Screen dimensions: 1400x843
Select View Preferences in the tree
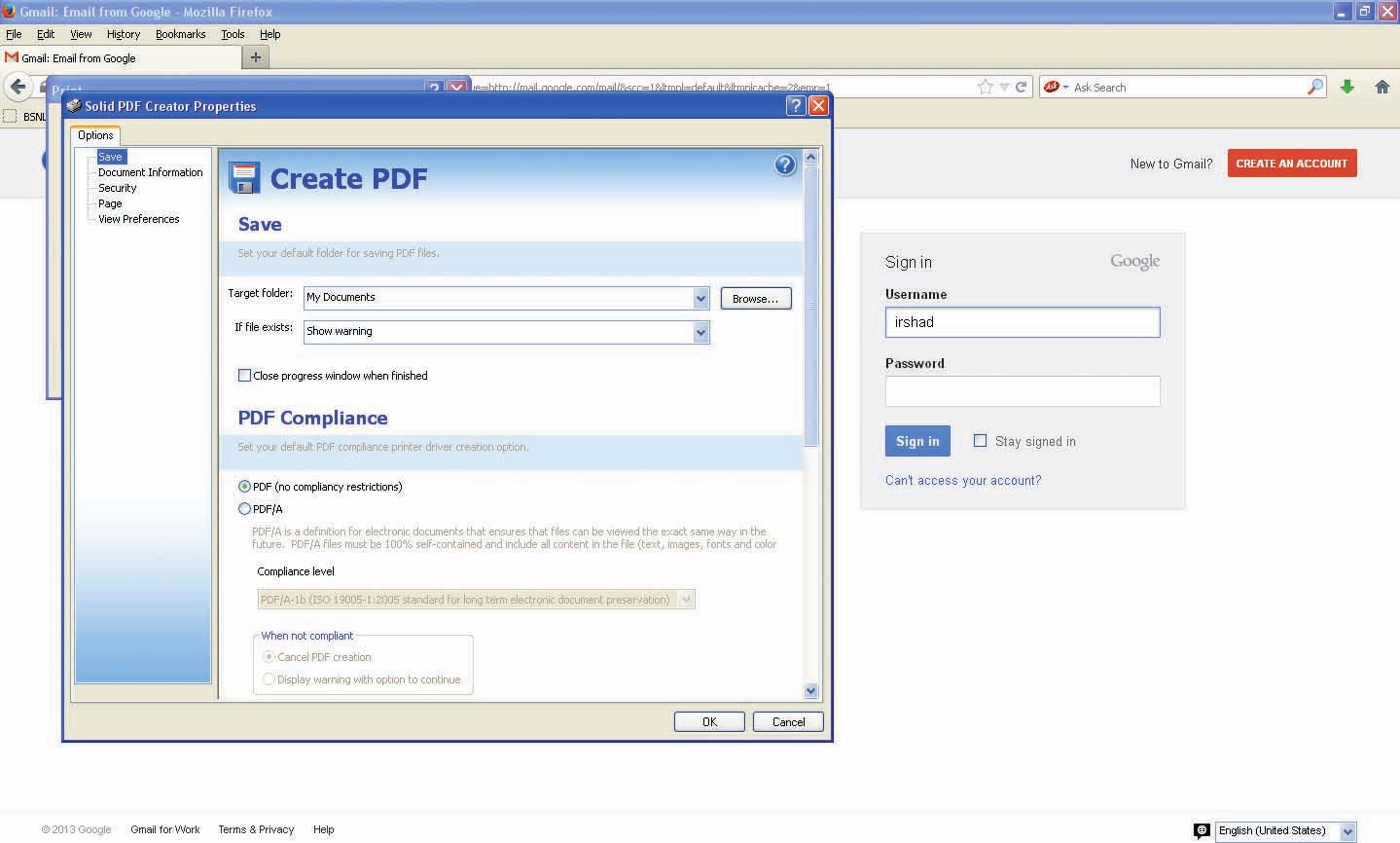(x=138, y=219)
